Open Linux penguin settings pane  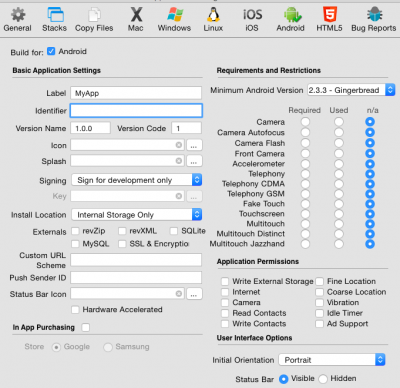pos(213,19)
